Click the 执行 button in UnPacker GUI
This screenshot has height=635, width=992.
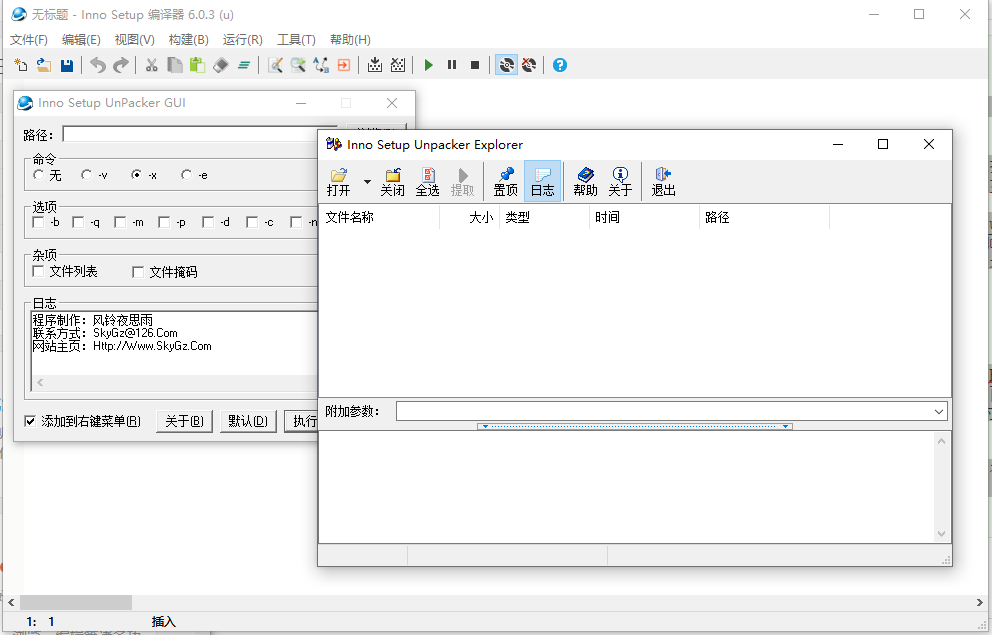[302, 421]
